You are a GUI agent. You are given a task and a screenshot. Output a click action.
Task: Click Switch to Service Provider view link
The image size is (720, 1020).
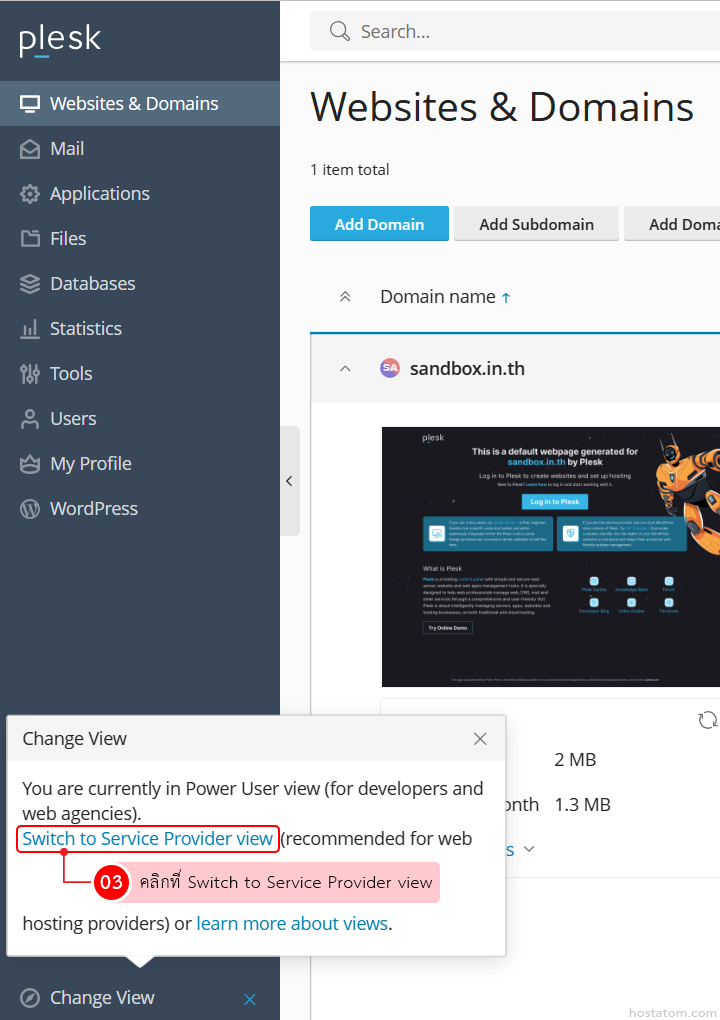coord(148,838)
